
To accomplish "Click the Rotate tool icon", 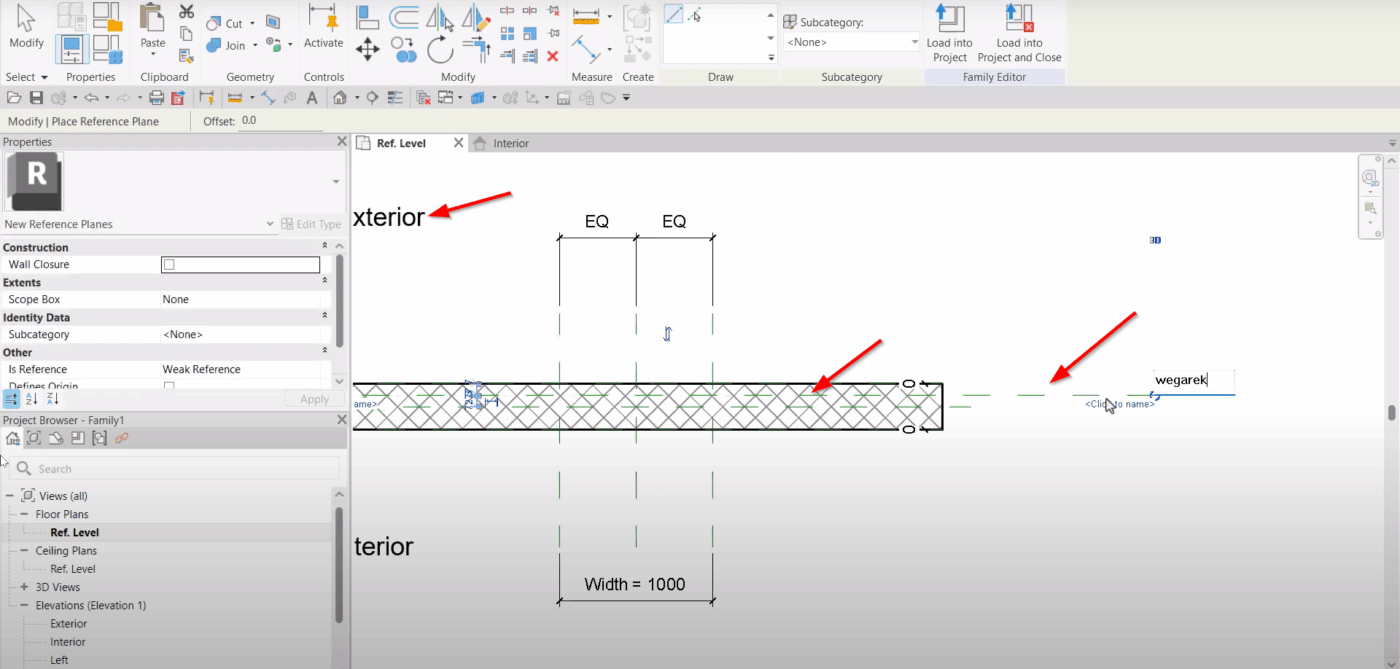I will 440,48.
